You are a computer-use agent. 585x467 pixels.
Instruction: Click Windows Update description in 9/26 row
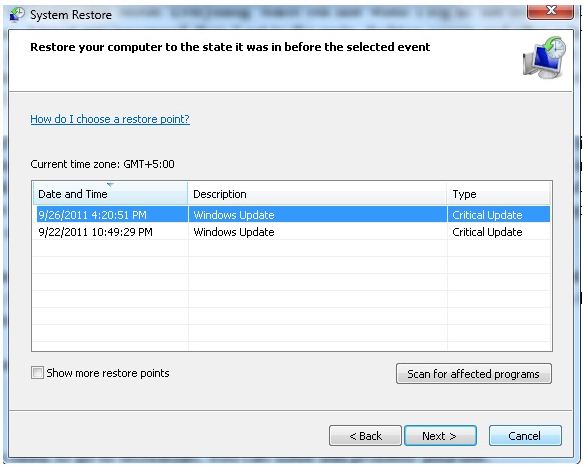point(234,215)
